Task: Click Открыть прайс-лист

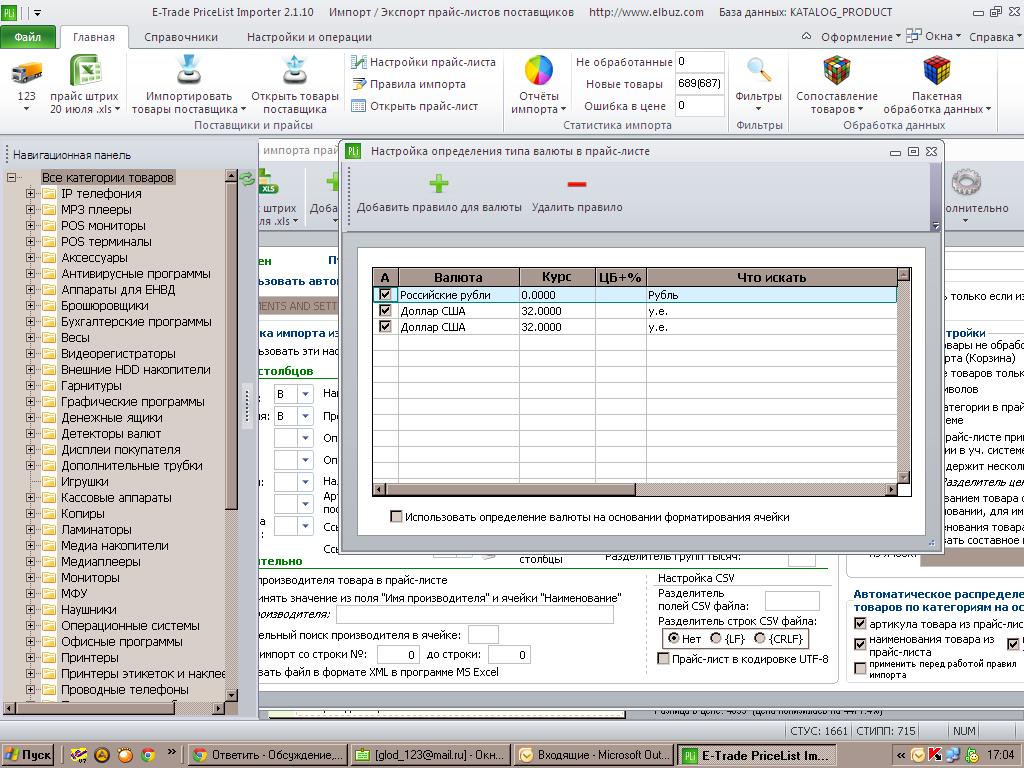Action: (x=415, y=106)
